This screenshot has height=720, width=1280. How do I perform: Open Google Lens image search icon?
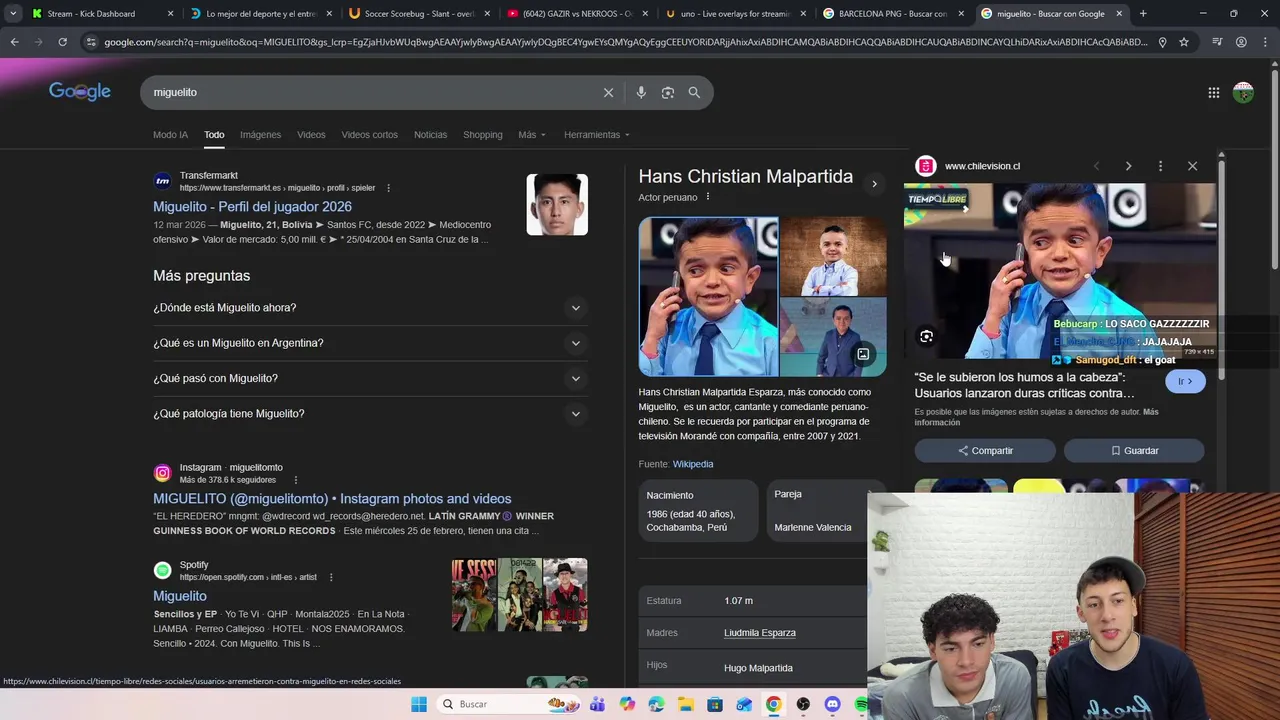point(667,93)
